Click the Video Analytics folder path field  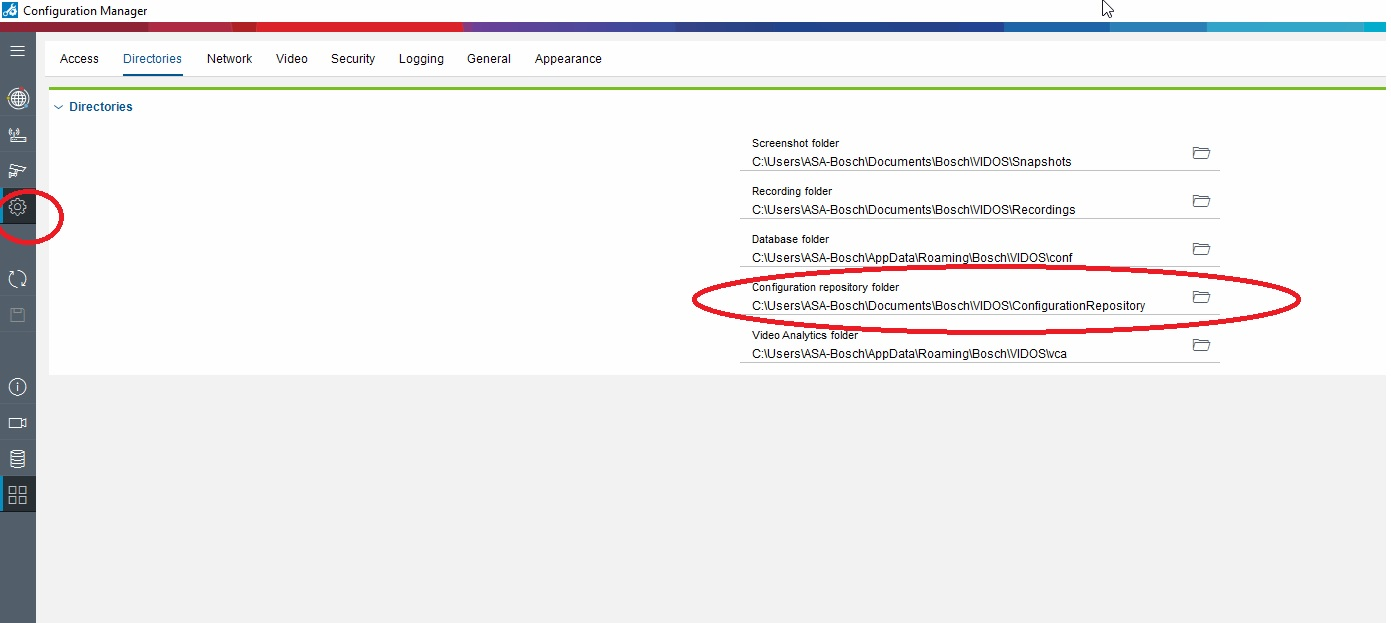click(960, 354)
